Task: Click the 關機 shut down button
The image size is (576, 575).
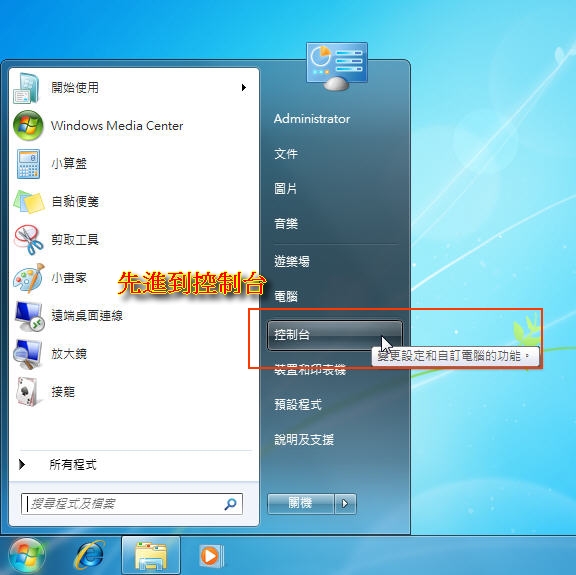Action: point(301,503)
